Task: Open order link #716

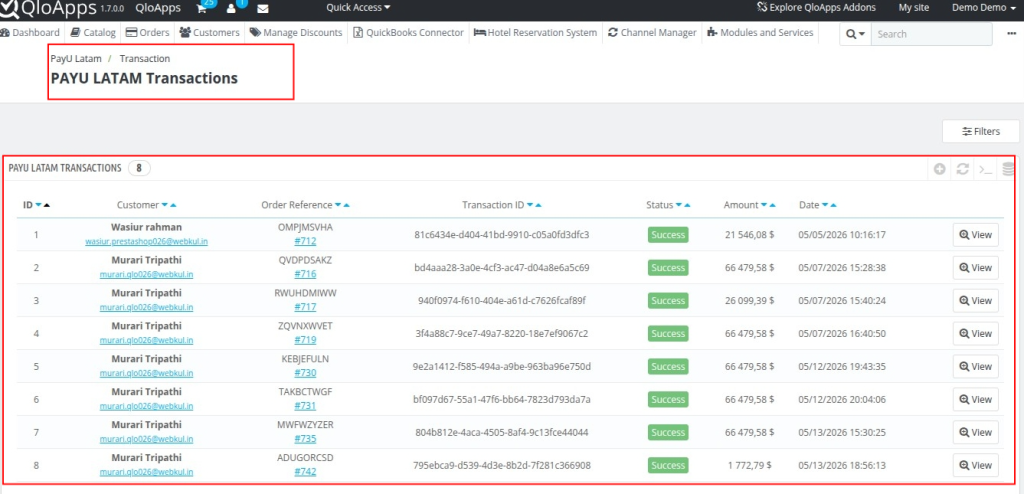Action: tap(305, 274)
